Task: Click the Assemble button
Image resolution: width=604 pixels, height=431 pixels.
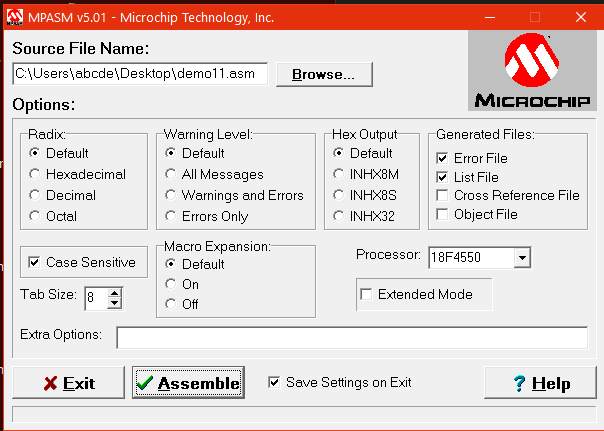Action: point(188,383)
